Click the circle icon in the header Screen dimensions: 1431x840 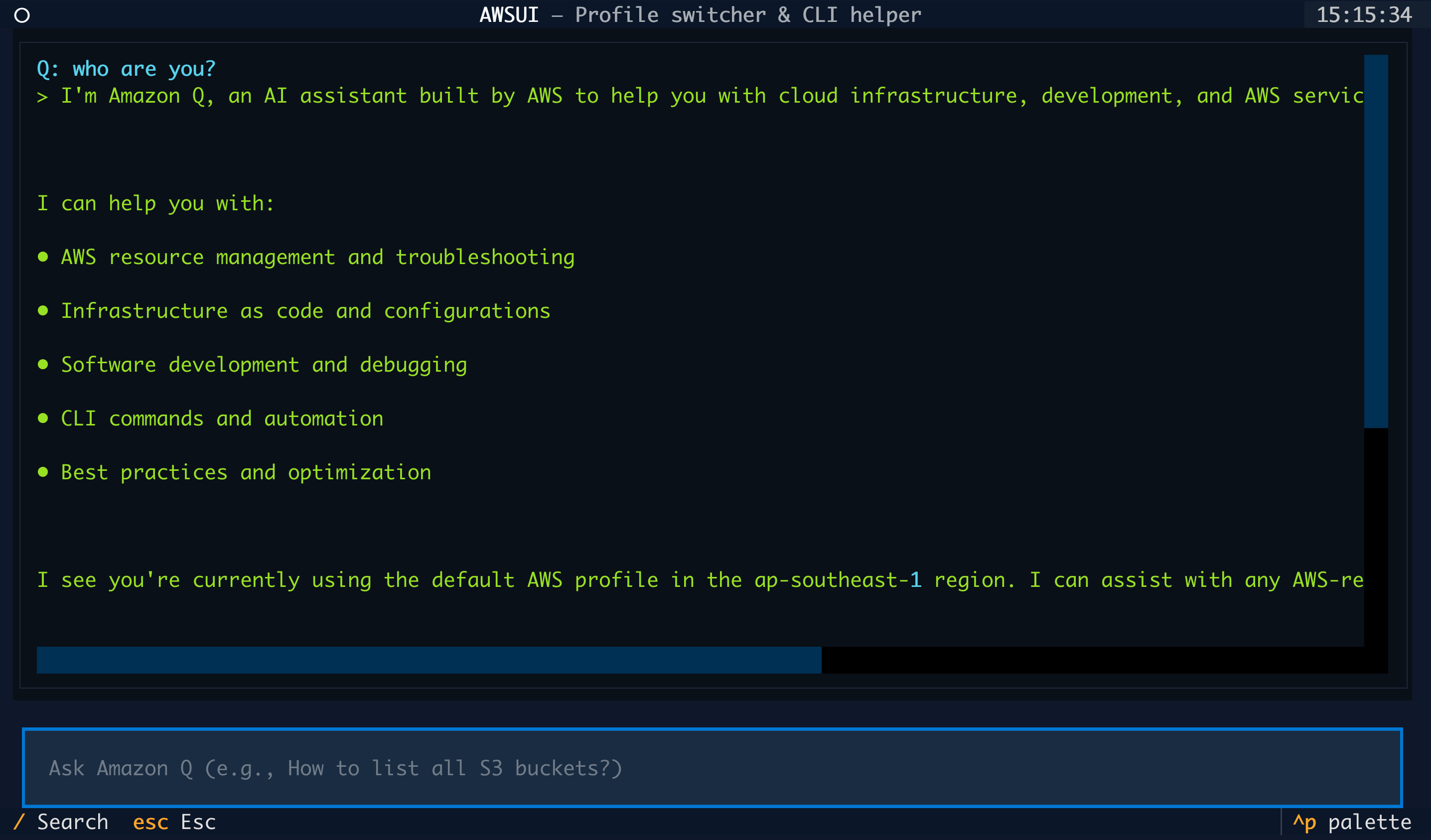click(21, 15)
